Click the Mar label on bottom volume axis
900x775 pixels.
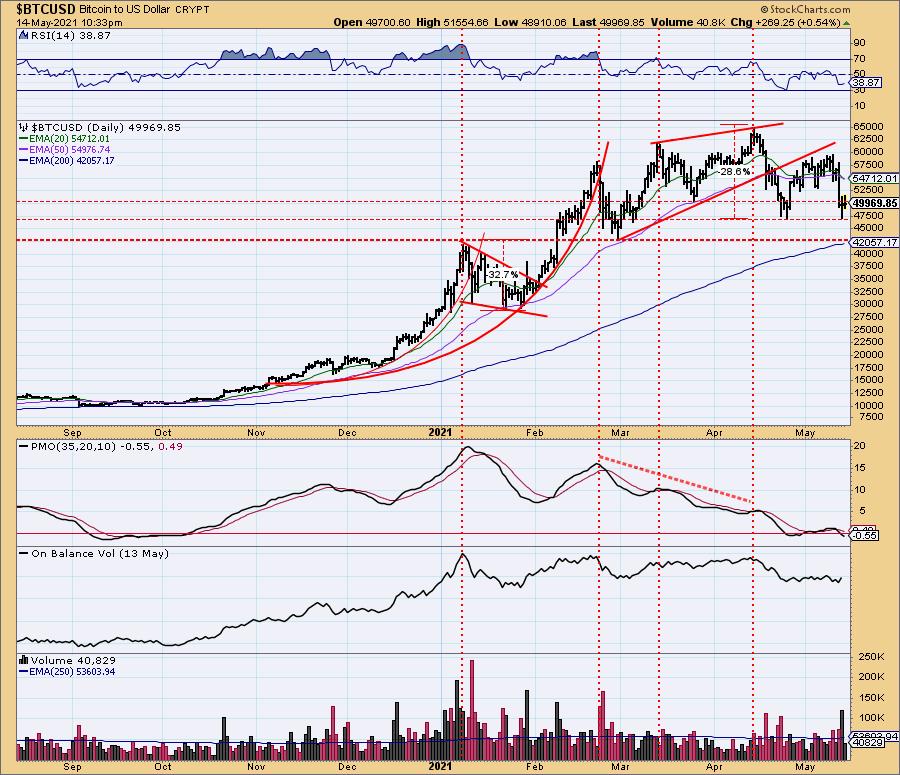pos(620,766)
